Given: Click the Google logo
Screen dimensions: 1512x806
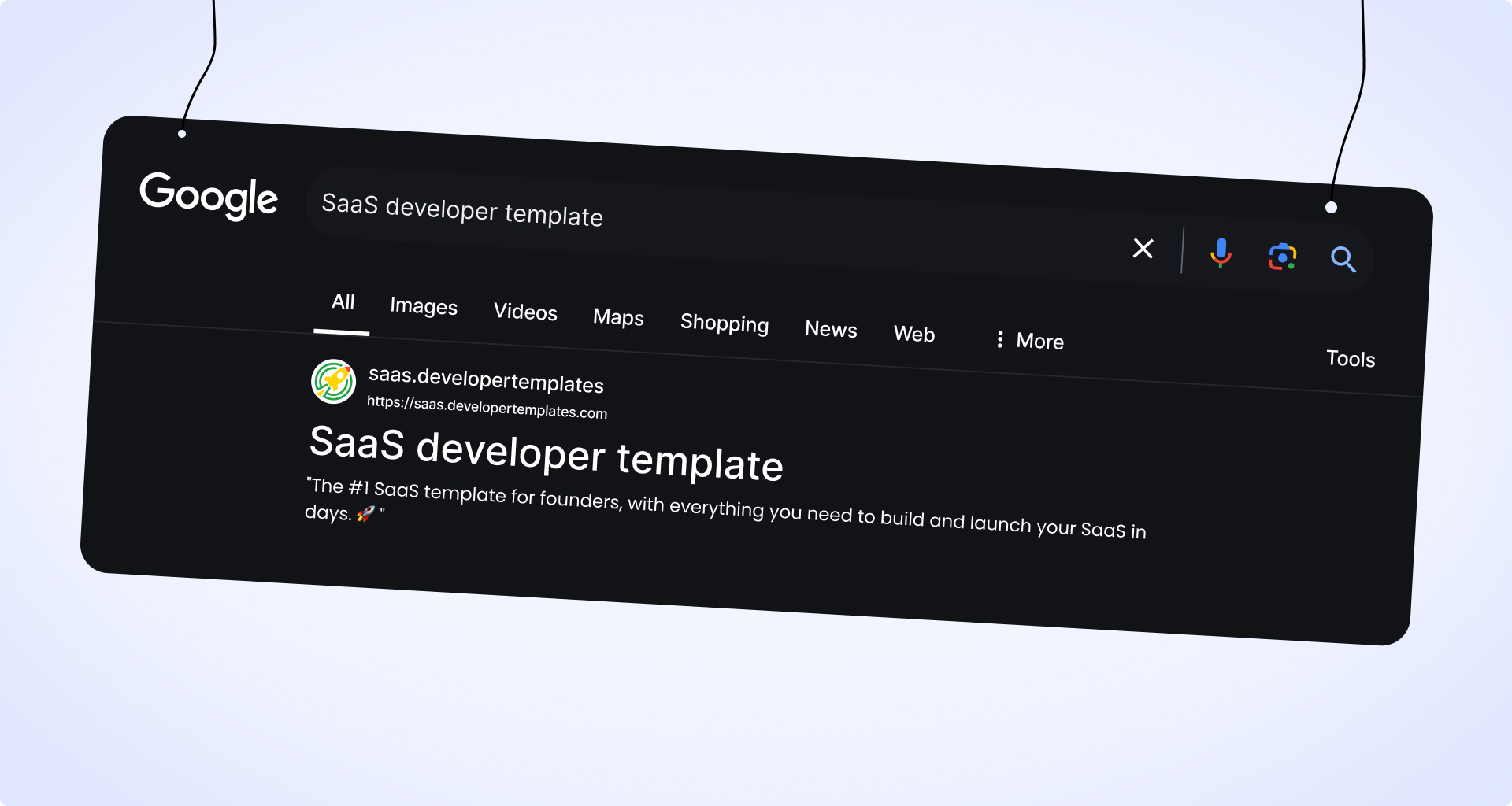Looking at the screenshot, I should 209,195.
